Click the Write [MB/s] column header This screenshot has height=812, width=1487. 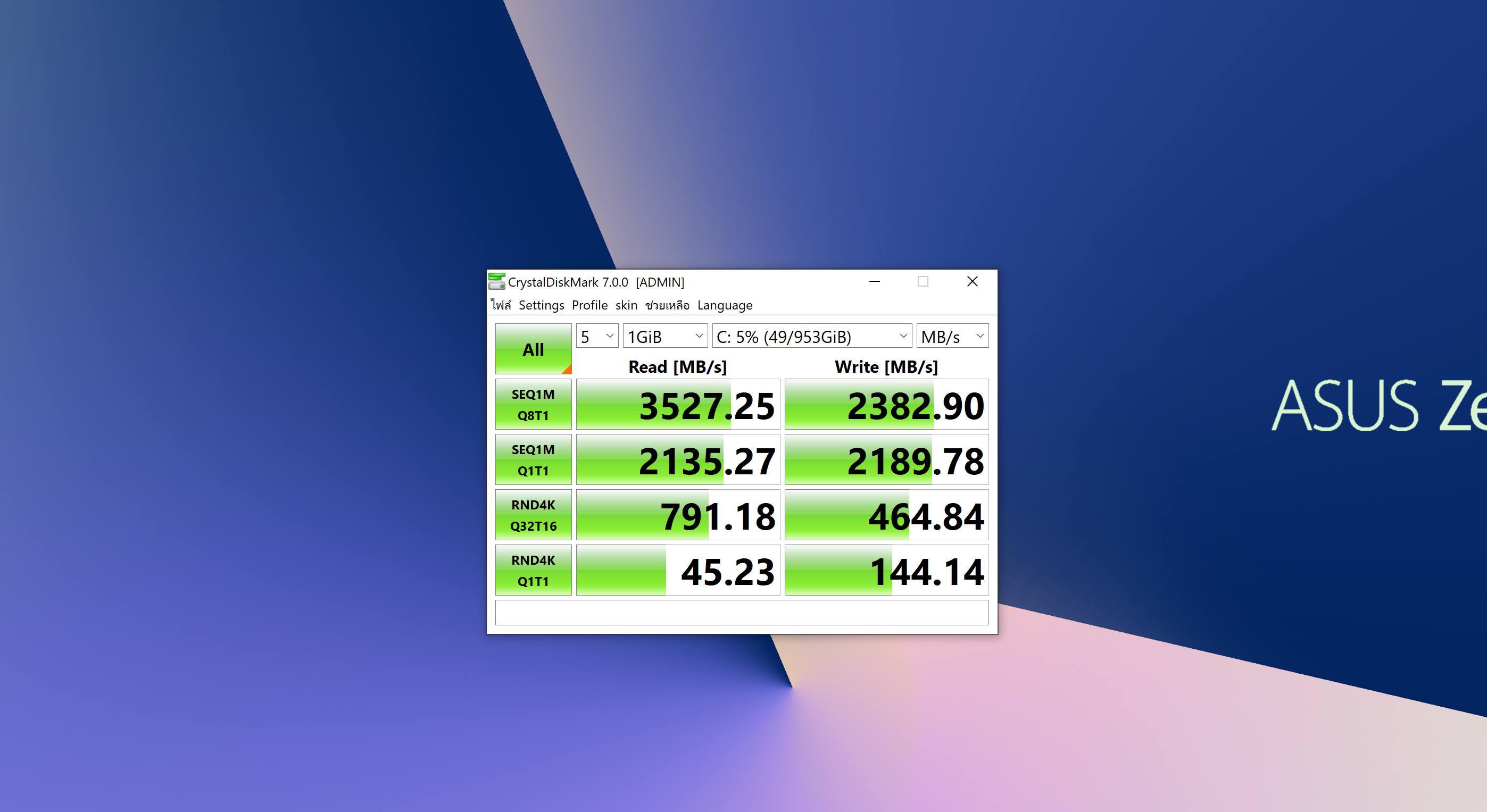pyautogui.click(x=886, y=367)
